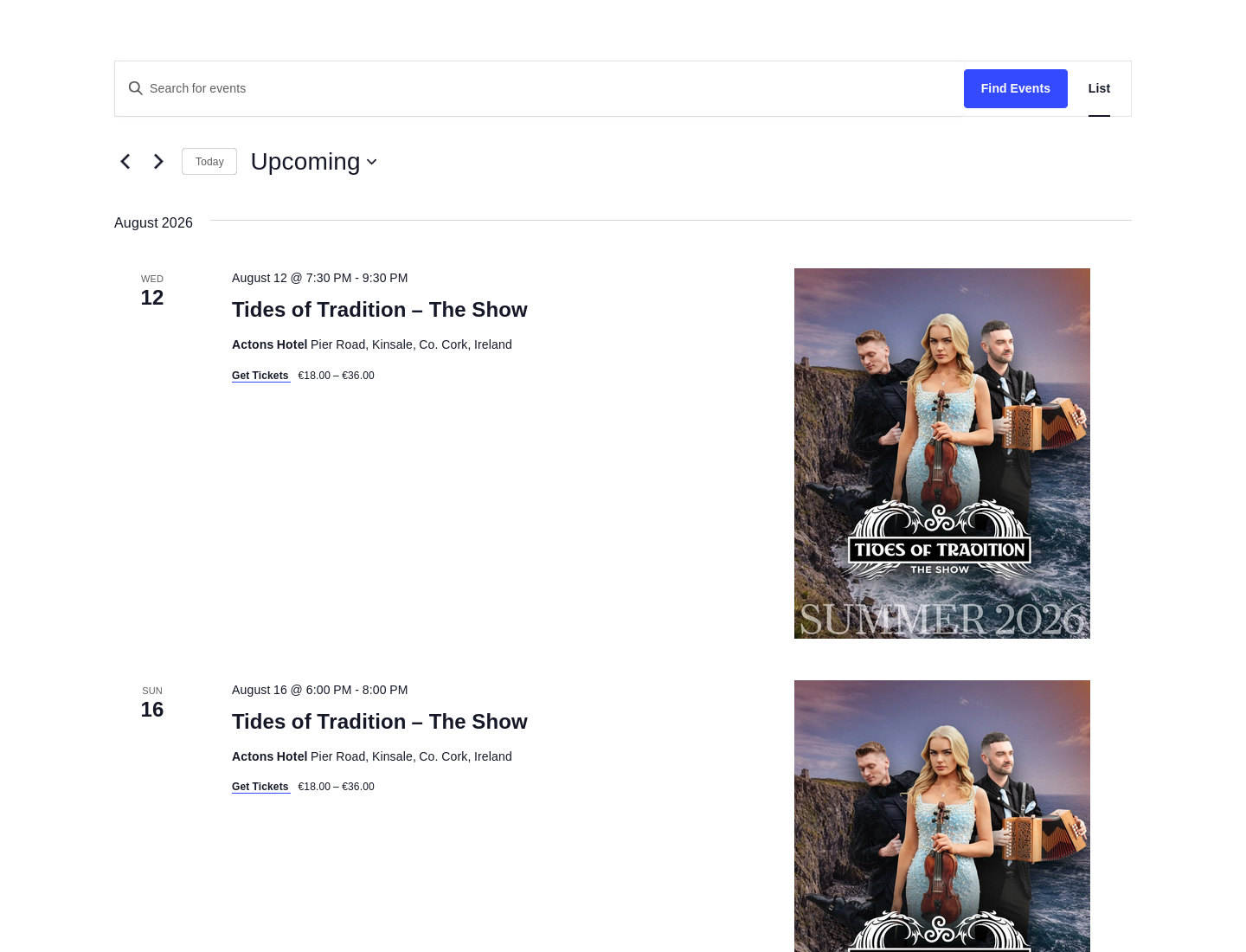Click the August 12 @ 7:30 PM time text

coord(320,278)
